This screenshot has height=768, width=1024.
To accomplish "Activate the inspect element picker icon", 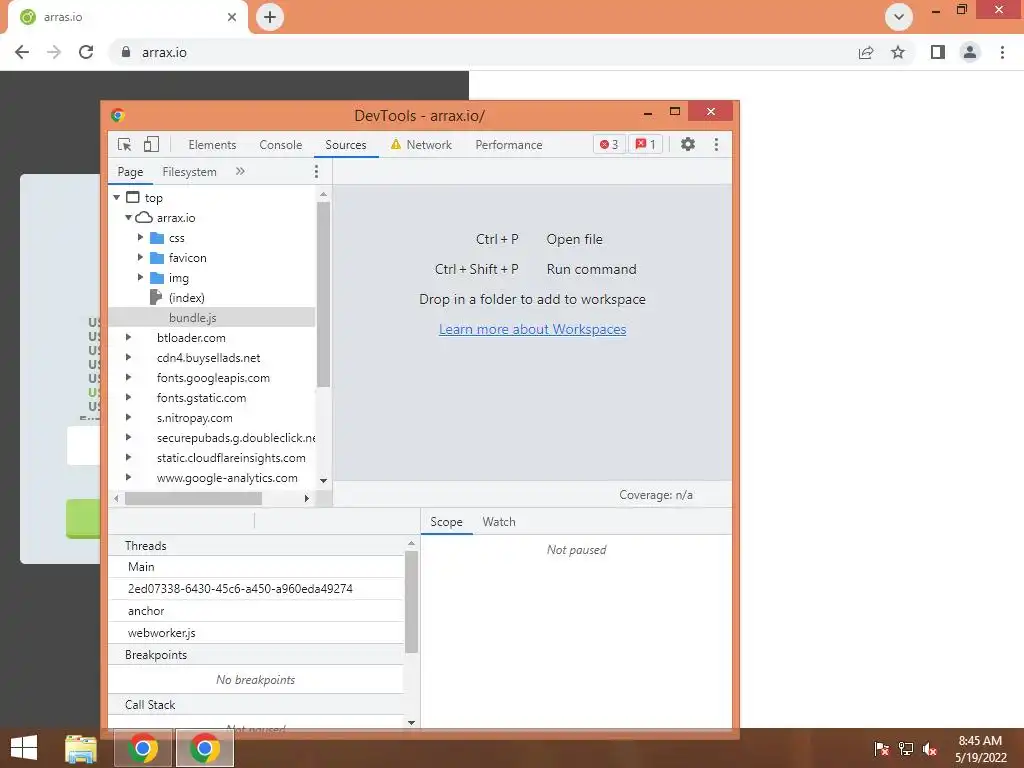I will (124, 144).
